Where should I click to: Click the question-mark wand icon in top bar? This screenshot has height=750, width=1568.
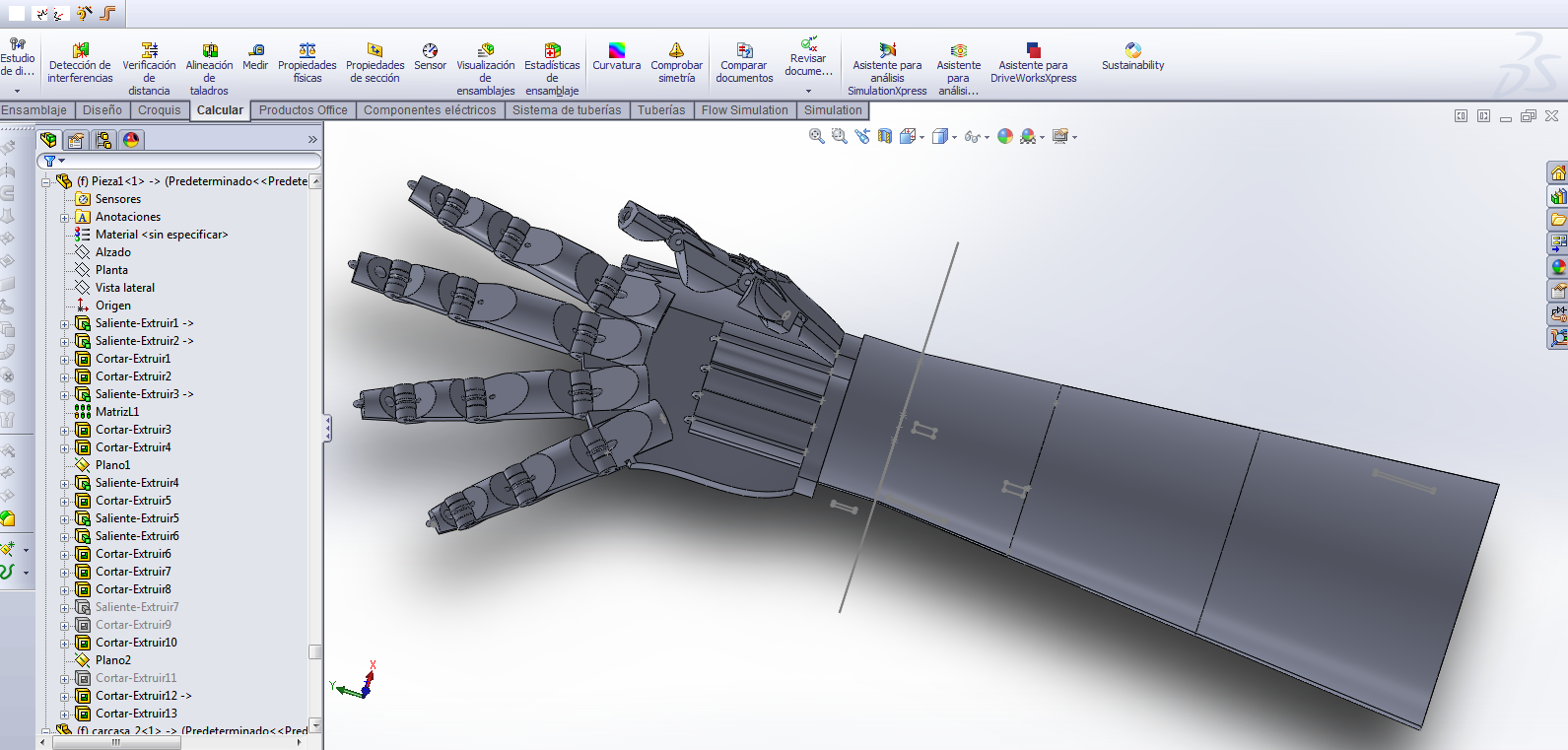pyautogui.click(x=84, y=13)
